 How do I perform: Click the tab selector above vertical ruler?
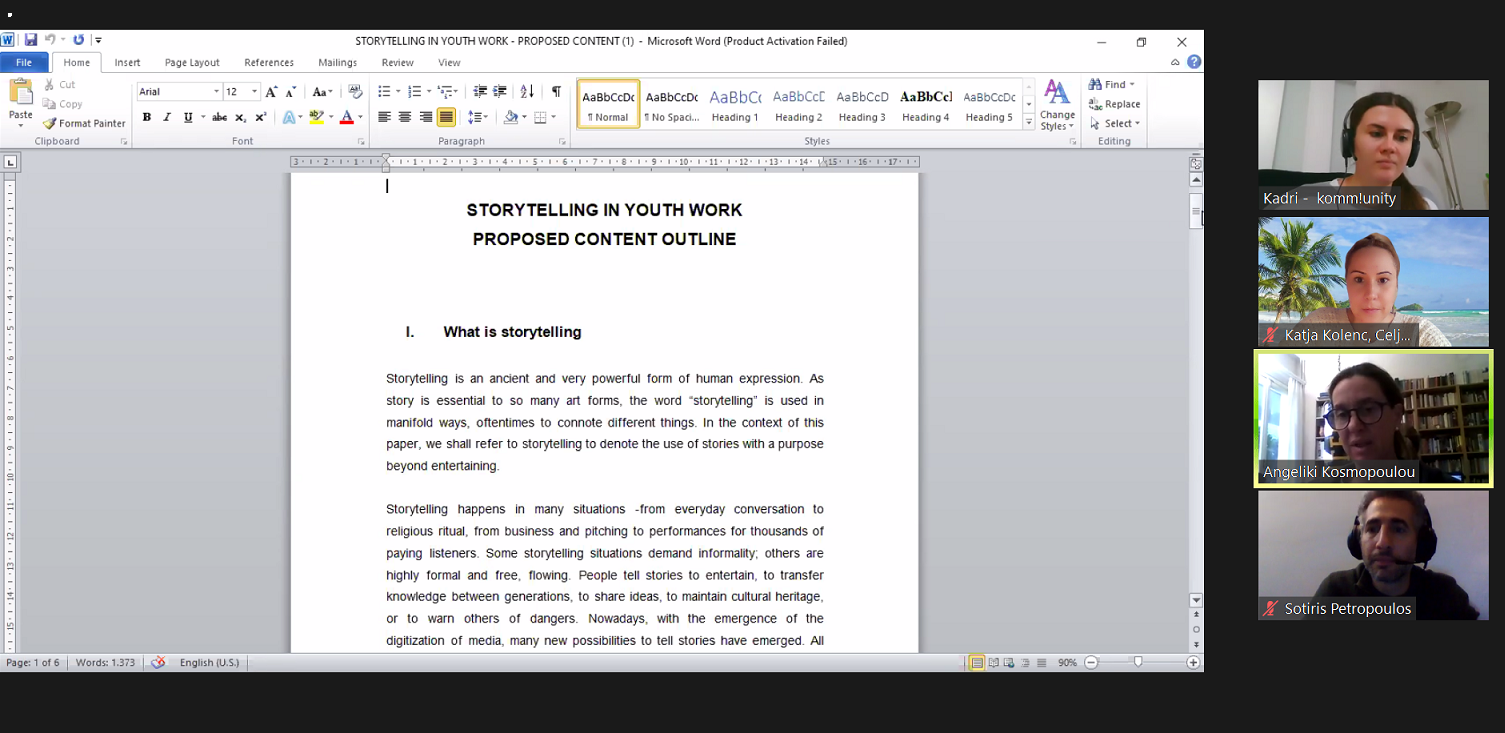tap(10, 162)
